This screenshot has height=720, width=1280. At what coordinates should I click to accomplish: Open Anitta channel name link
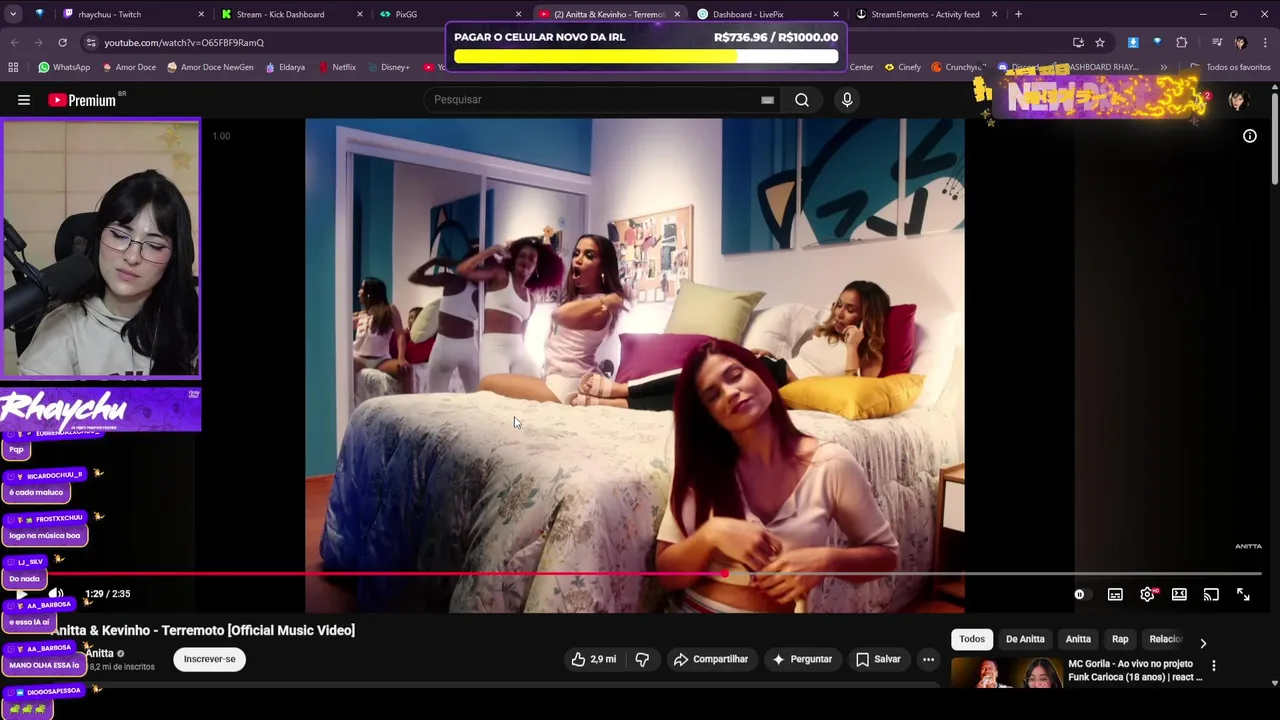[x=99, y=653]
